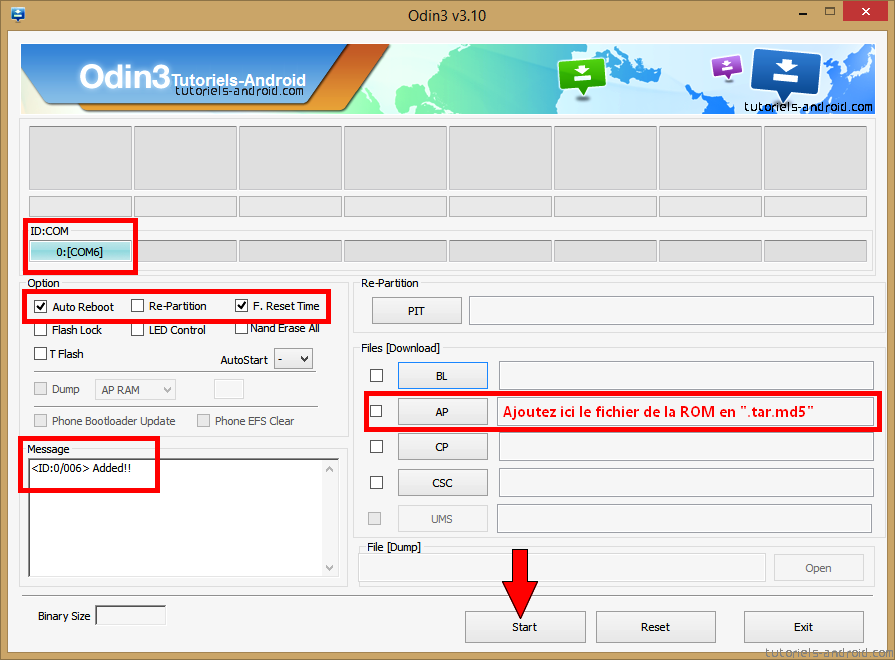This screenshot has height=660, width=895.
Task: Click the CSC file path field
Action: pos(686,482)
